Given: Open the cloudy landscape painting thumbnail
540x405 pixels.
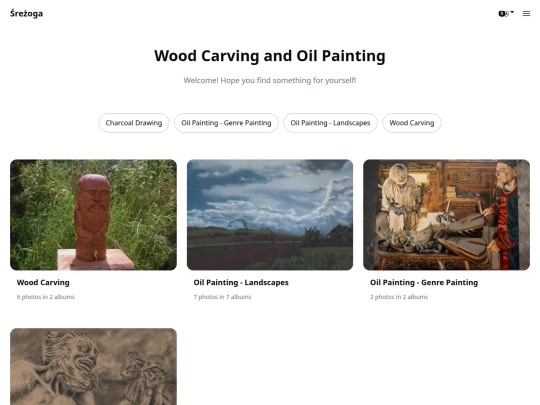Looking at the screenshot, I should 270,215.
